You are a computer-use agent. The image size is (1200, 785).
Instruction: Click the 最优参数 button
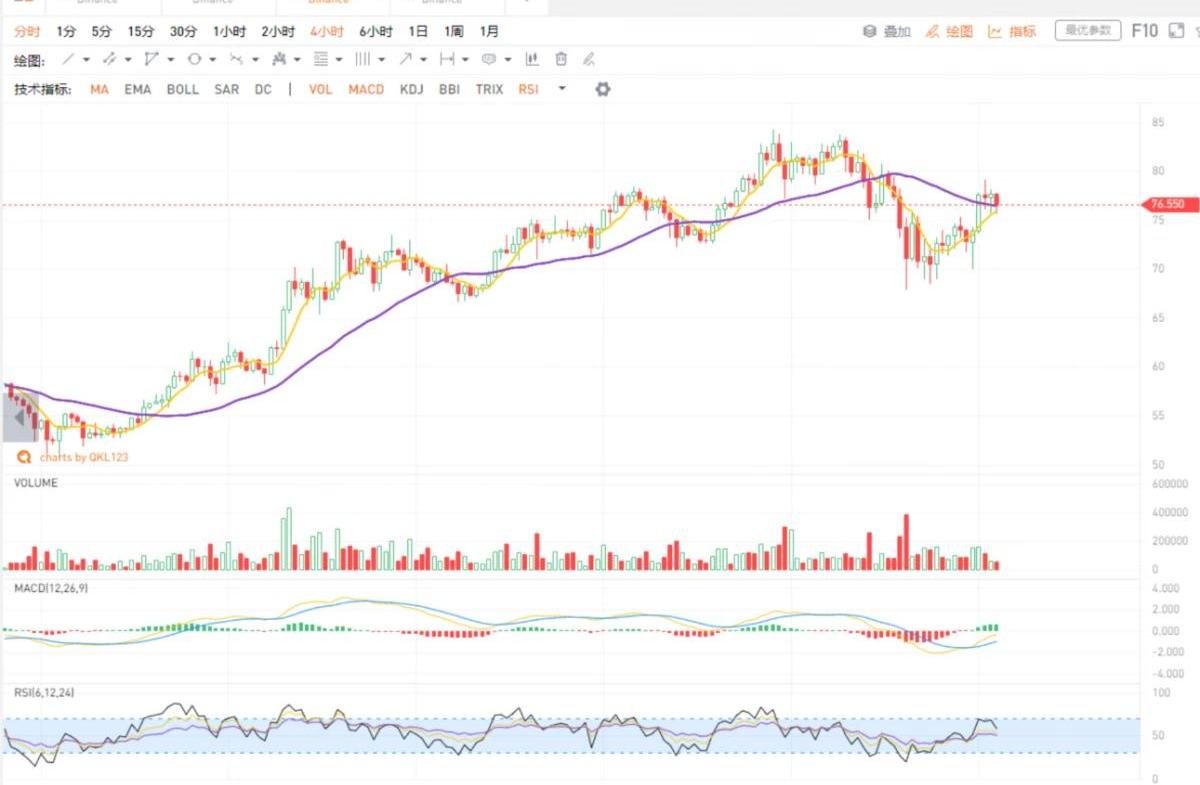point(1088,31)
